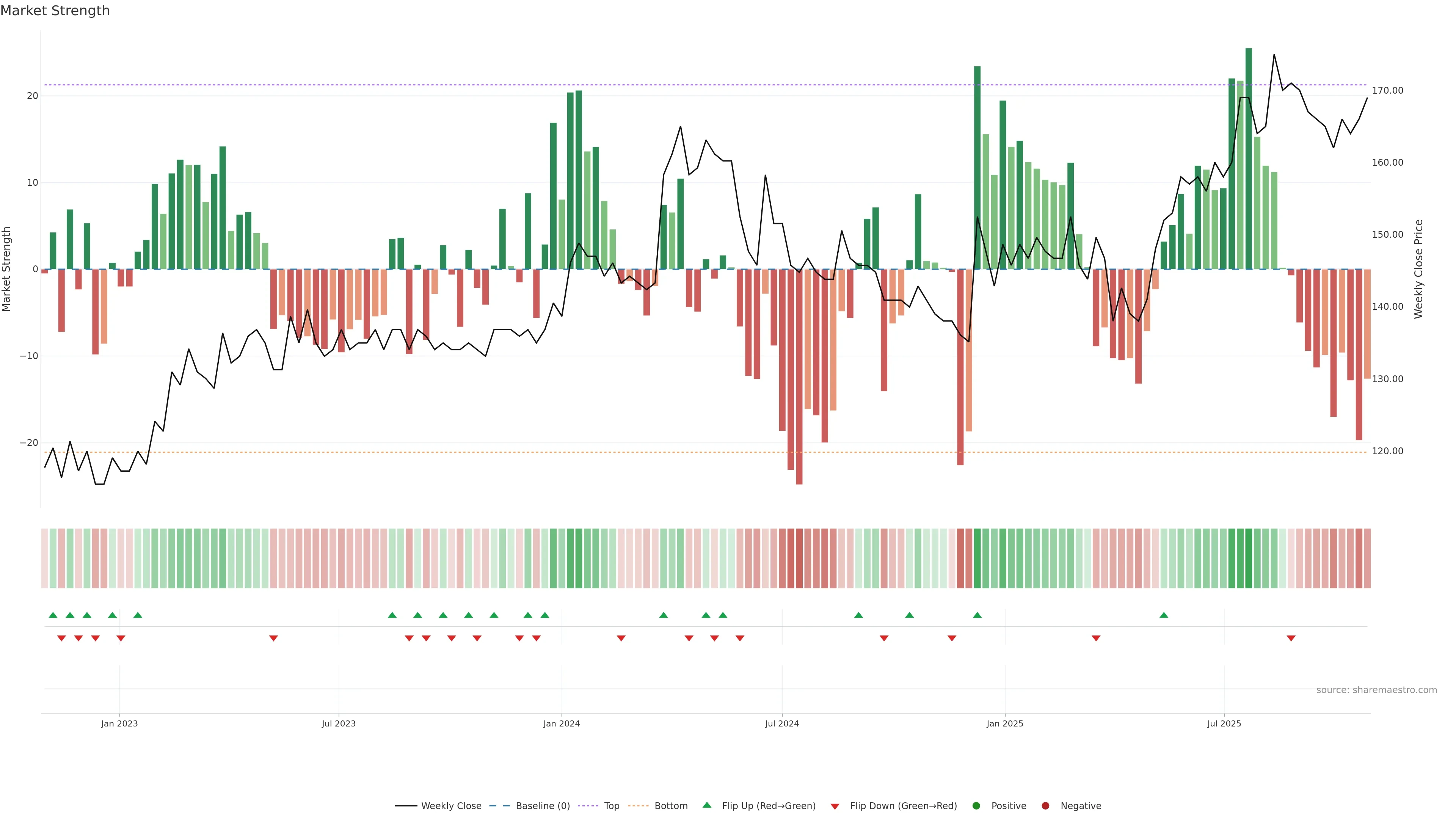Click the first red flip-down triangle marker
This screenshot has height=819, width=1456.
pos(61,638)
